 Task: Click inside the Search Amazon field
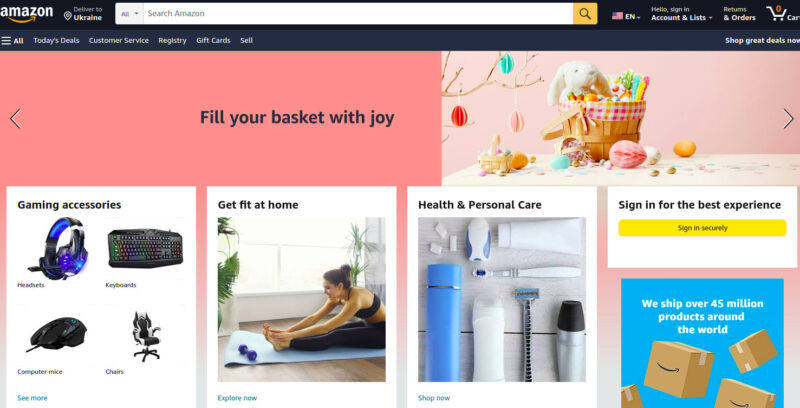(x=358, y=14)
